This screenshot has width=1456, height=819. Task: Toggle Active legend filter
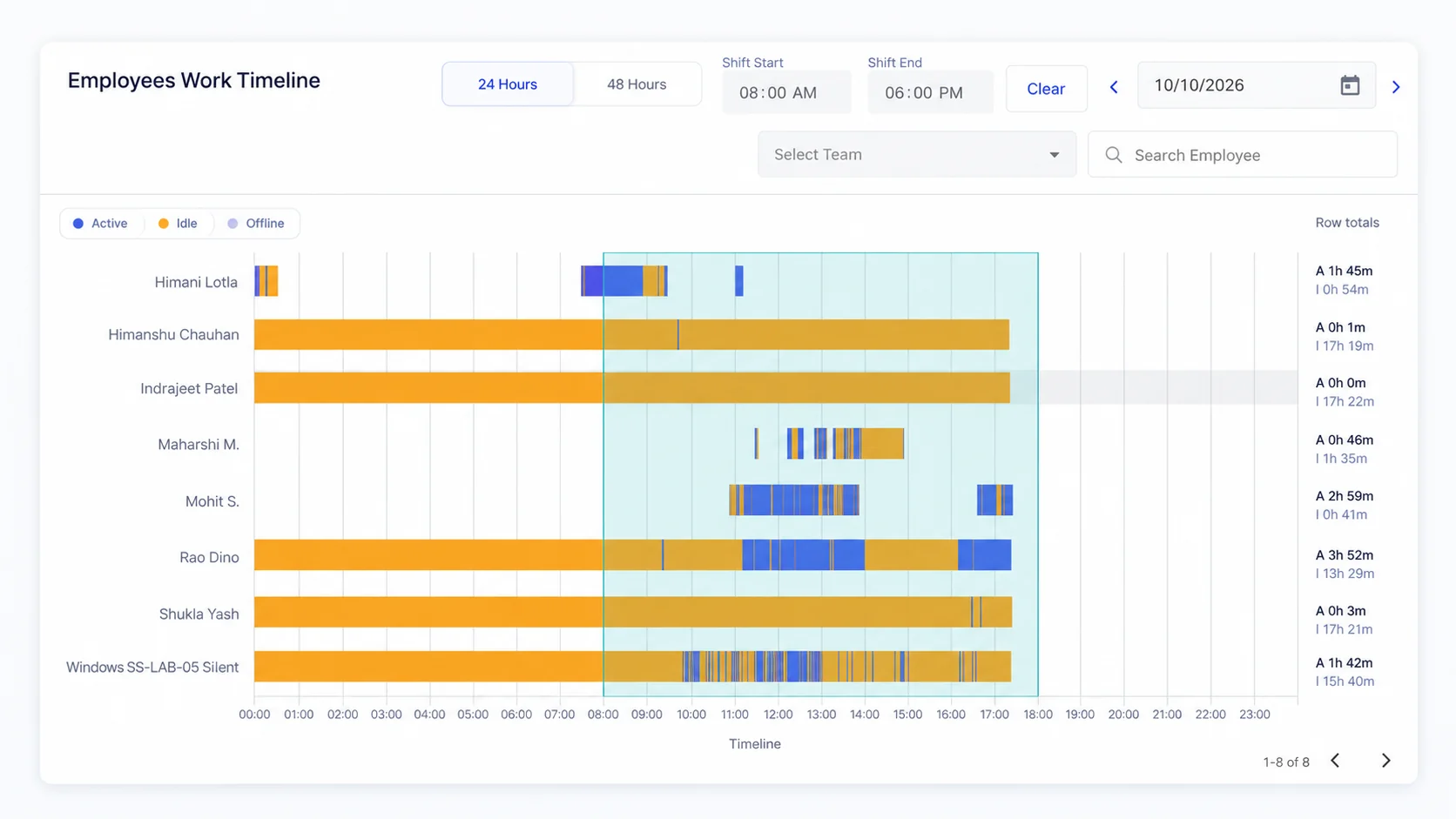tap(100, 224)
